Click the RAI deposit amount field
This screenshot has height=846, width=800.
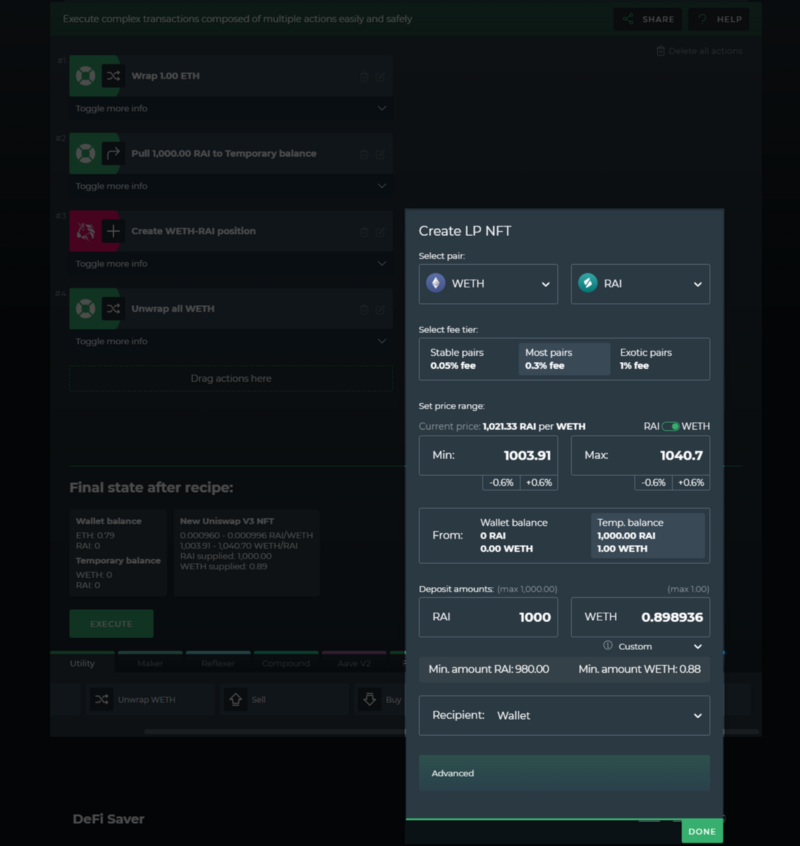[x=488, y=617]
